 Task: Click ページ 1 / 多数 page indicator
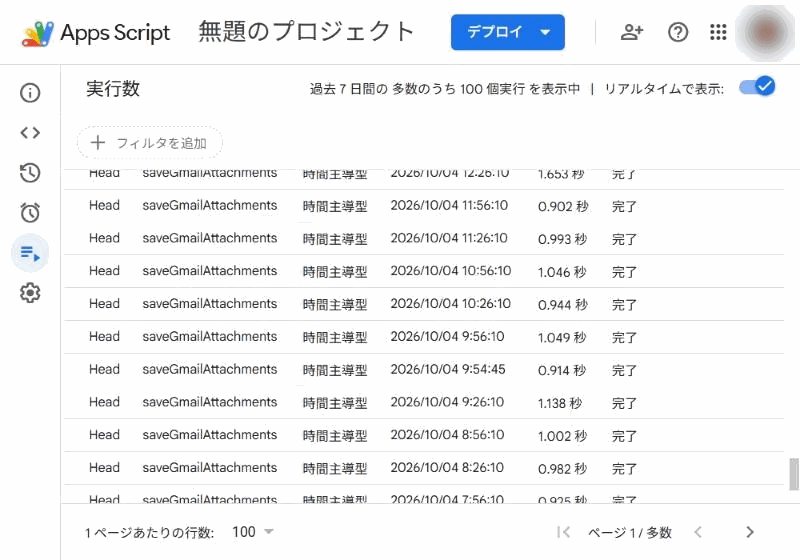(x=630, y=533)
